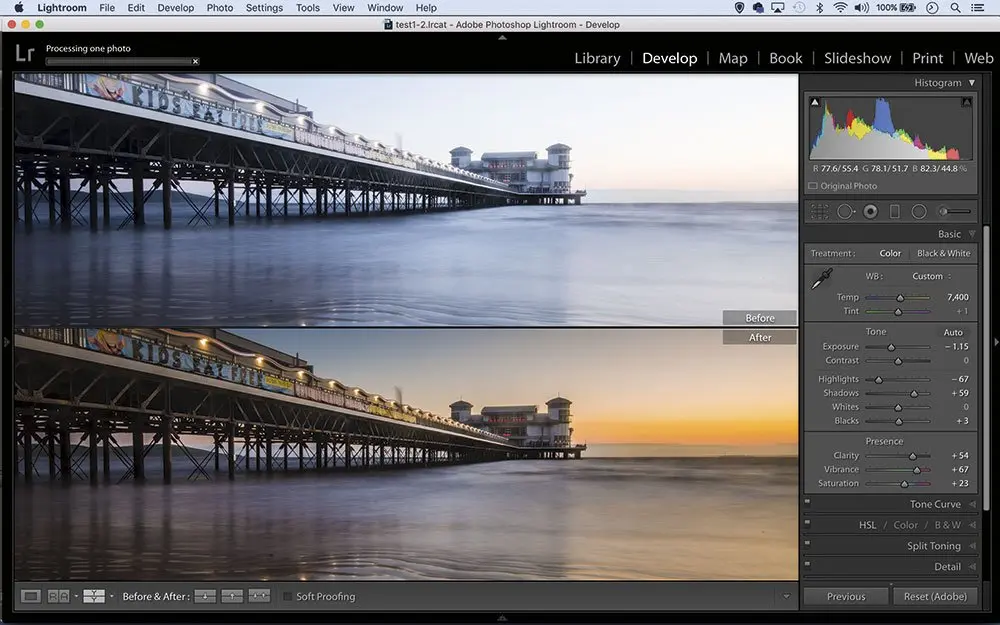Cancel the photo processing progress bar
This screenshot has width=1000, height=625.
point(195,61)
